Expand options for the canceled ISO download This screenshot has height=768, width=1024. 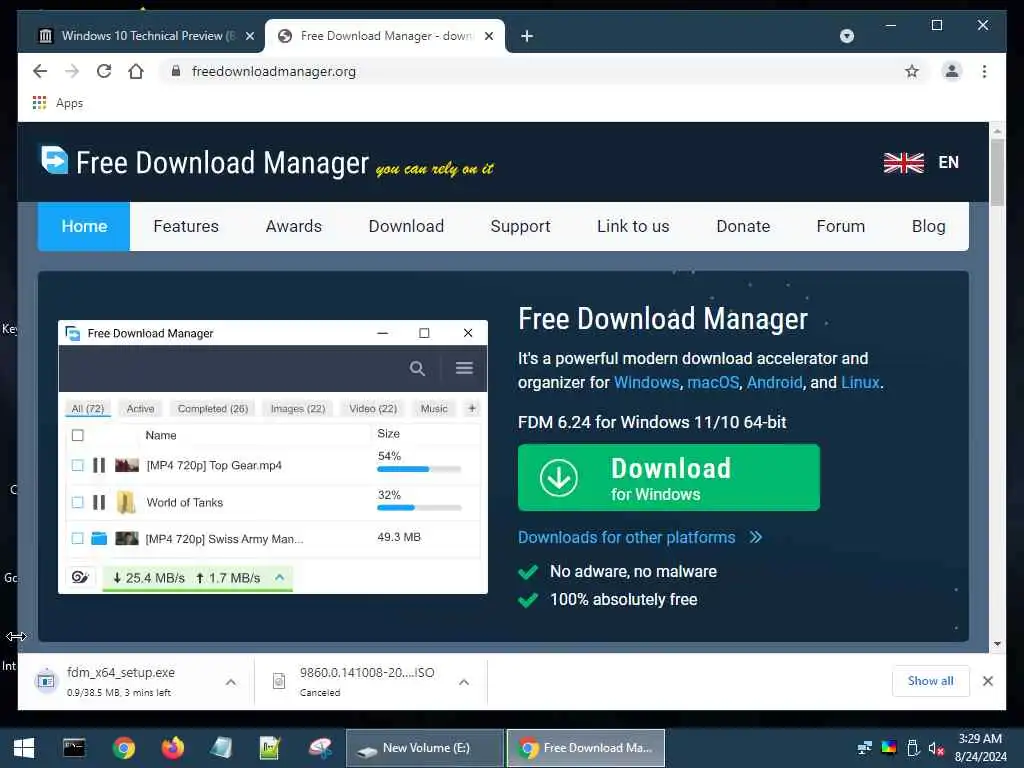464,682
